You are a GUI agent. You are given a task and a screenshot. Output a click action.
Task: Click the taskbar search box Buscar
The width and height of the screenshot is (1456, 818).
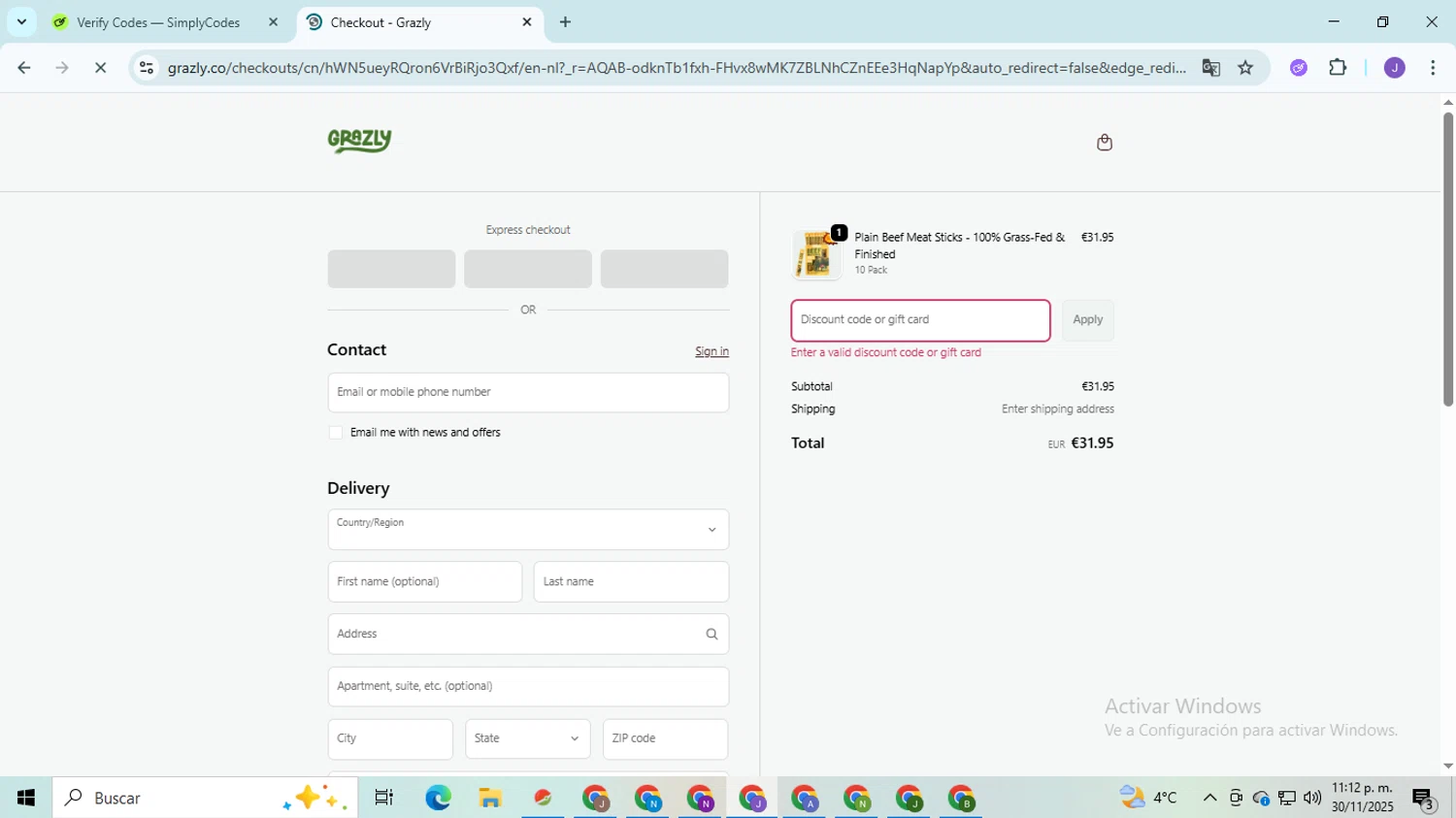205,798
